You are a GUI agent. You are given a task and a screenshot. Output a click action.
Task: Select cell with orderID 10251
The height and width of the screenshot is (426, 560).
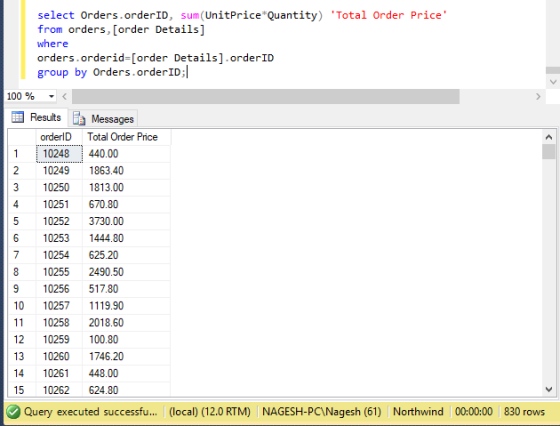(59, 204)
